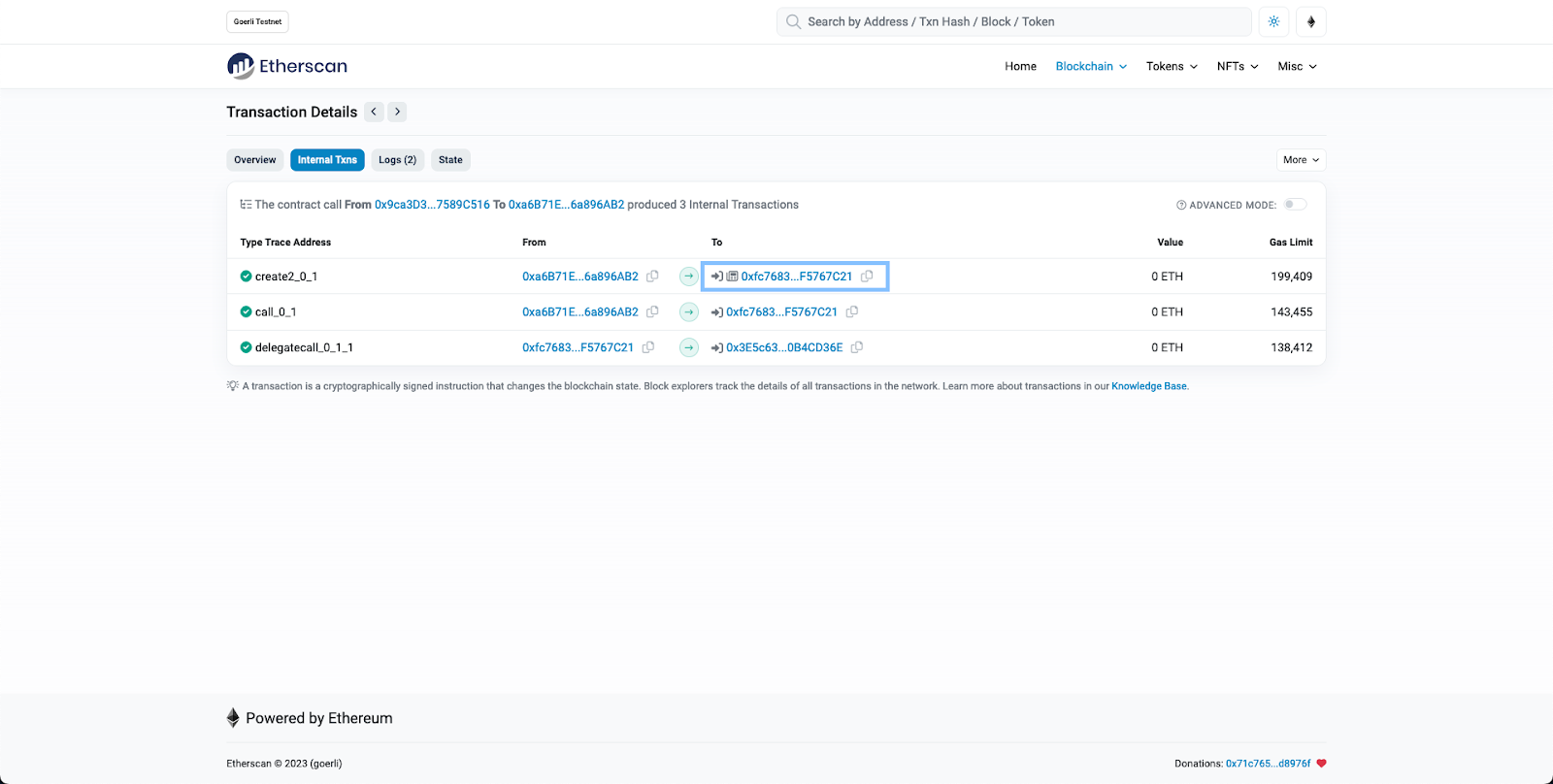Viewport: 1553px width, 784px height.
Task: Open donations address 0x71c765...d8976f
Action: (x=1268, y=764)
